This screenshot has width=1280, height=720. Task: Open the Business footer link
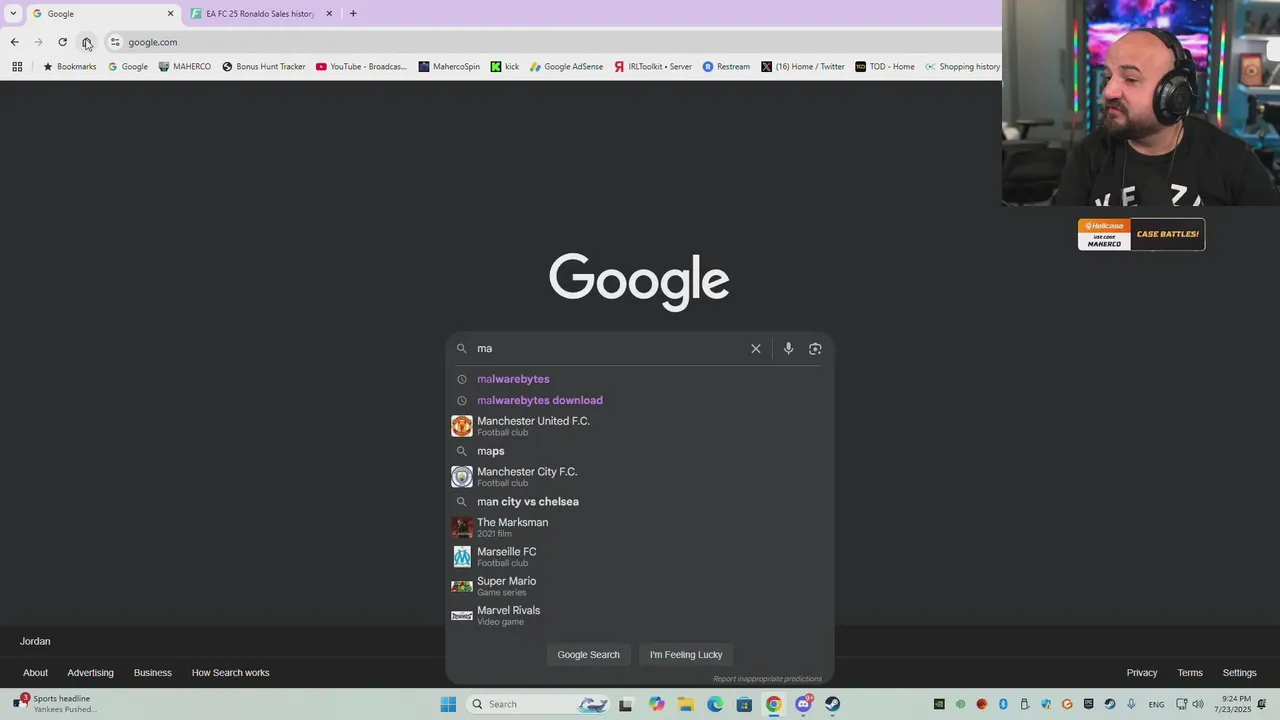[153, 673]
